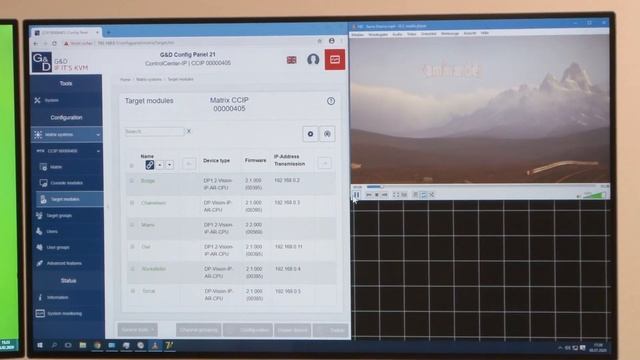The width and height of the screenshot is (640, 360).
Task: Click the Delete button below table
Action: (x=331, y=330)
